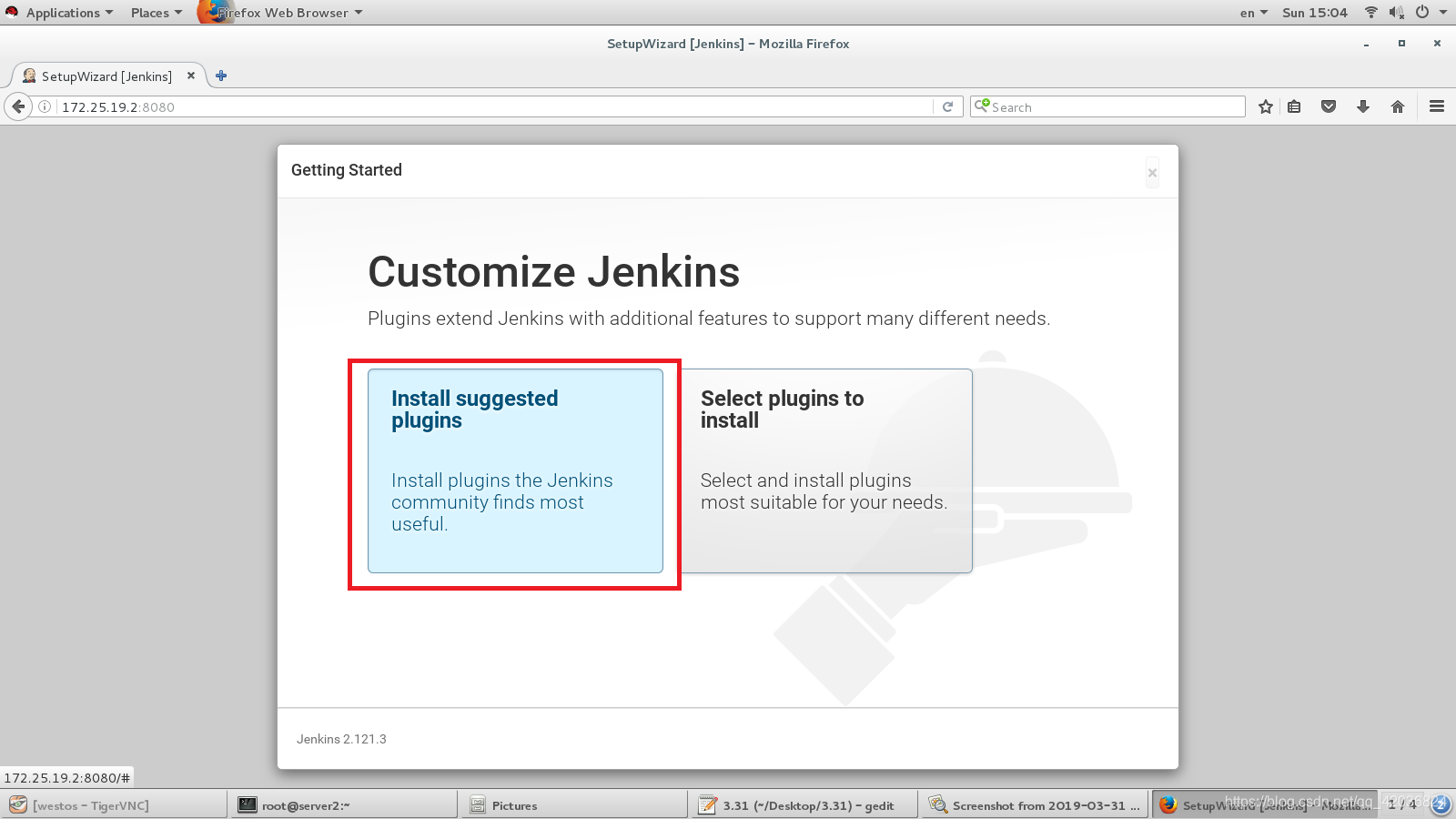Go back using the Firefox back arrow
The width and height of the screenshot is (1456, 819).
(x=18, y=106)
